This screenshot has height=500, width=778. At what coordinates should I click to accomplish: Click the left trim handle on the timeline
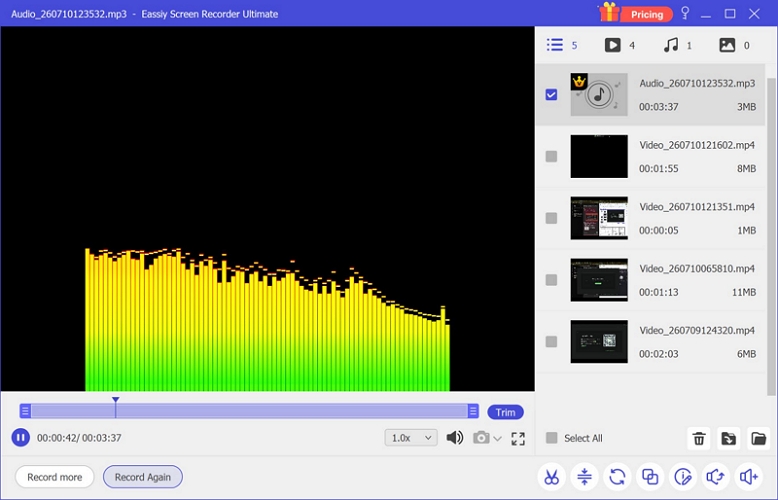(x=25, y=411)
